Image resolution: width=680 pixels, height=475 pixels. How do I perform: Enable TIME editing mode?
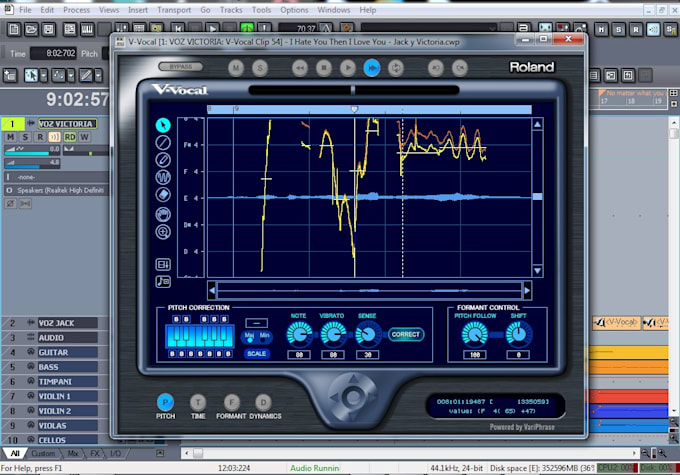[197, 401]
